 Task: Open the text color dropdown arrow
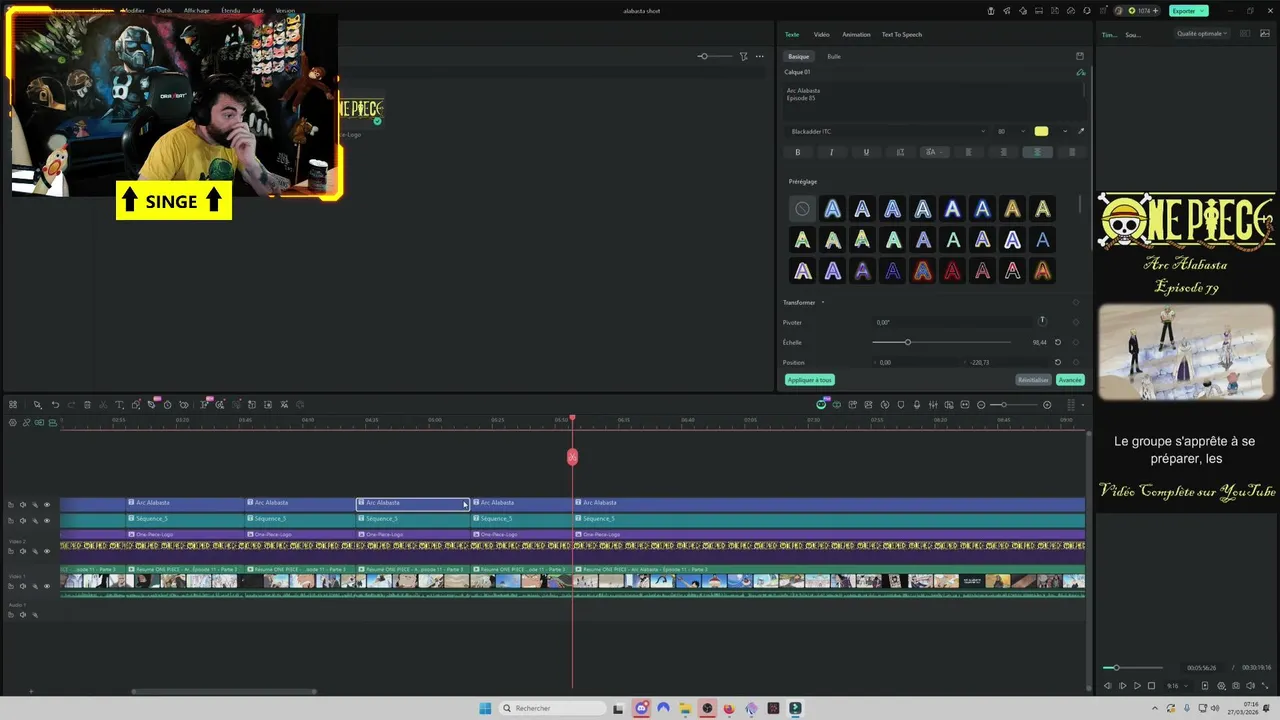1065,131
